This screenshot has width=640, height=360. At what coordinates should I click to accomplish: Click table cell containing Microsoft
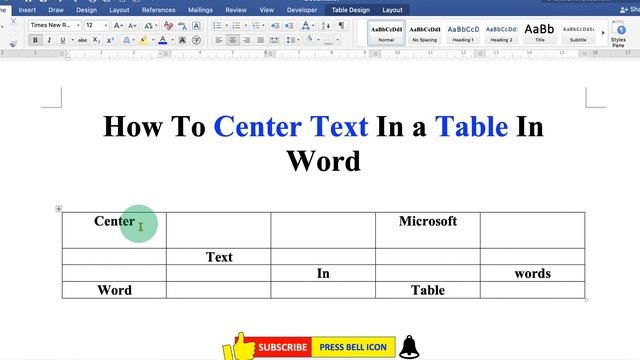coord(428,230)
